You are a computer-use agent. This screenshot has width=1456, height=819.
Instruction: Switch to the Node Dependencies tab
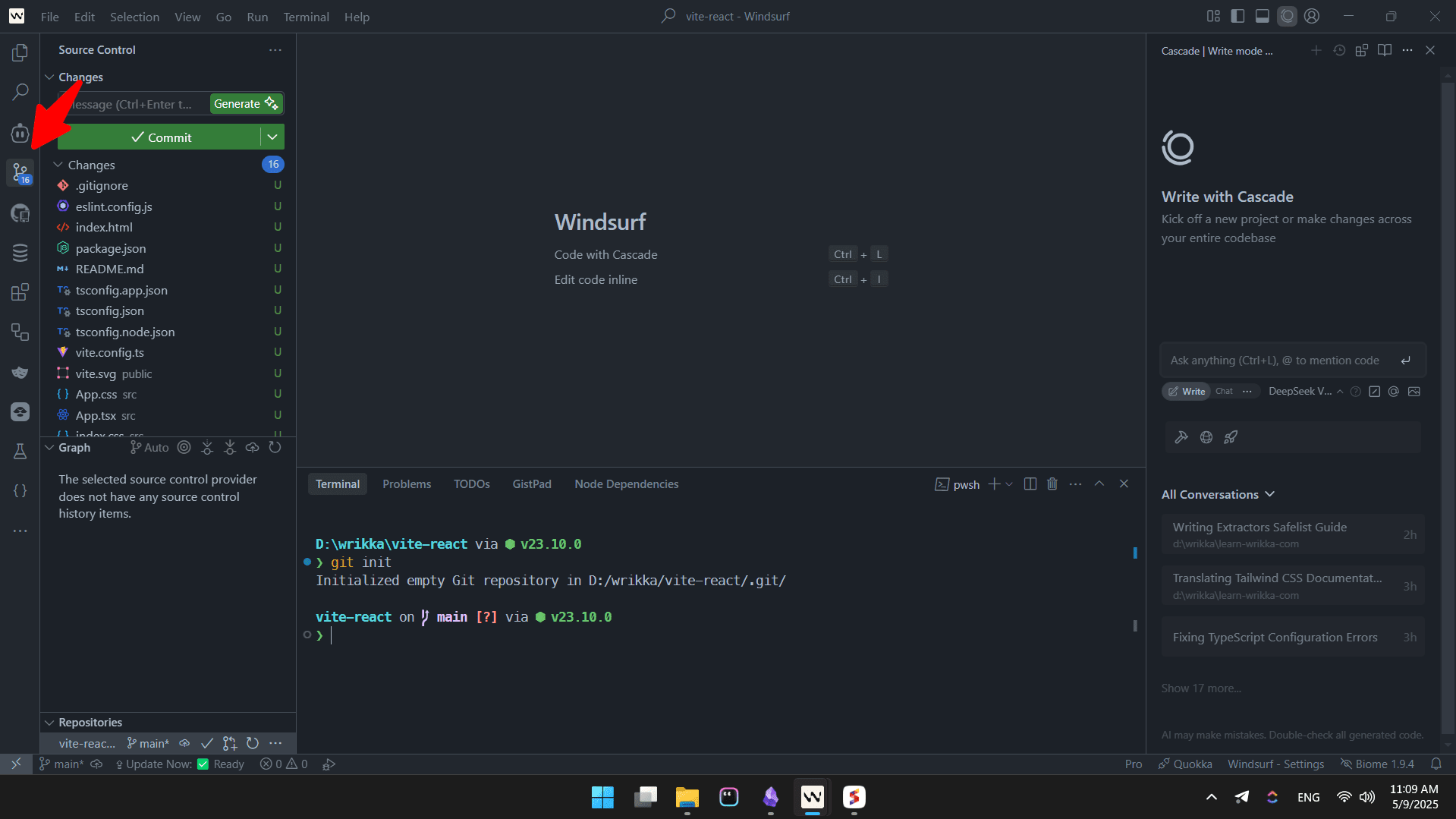pos(627,484)
